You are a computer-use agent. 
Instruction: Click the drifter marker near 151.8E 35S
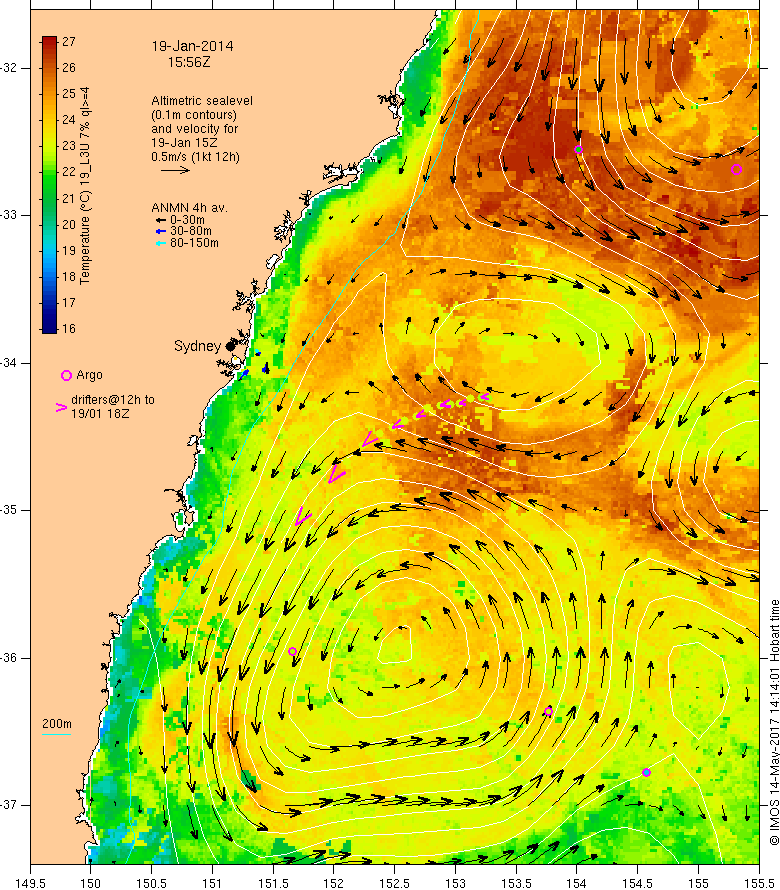click(303, 516)
